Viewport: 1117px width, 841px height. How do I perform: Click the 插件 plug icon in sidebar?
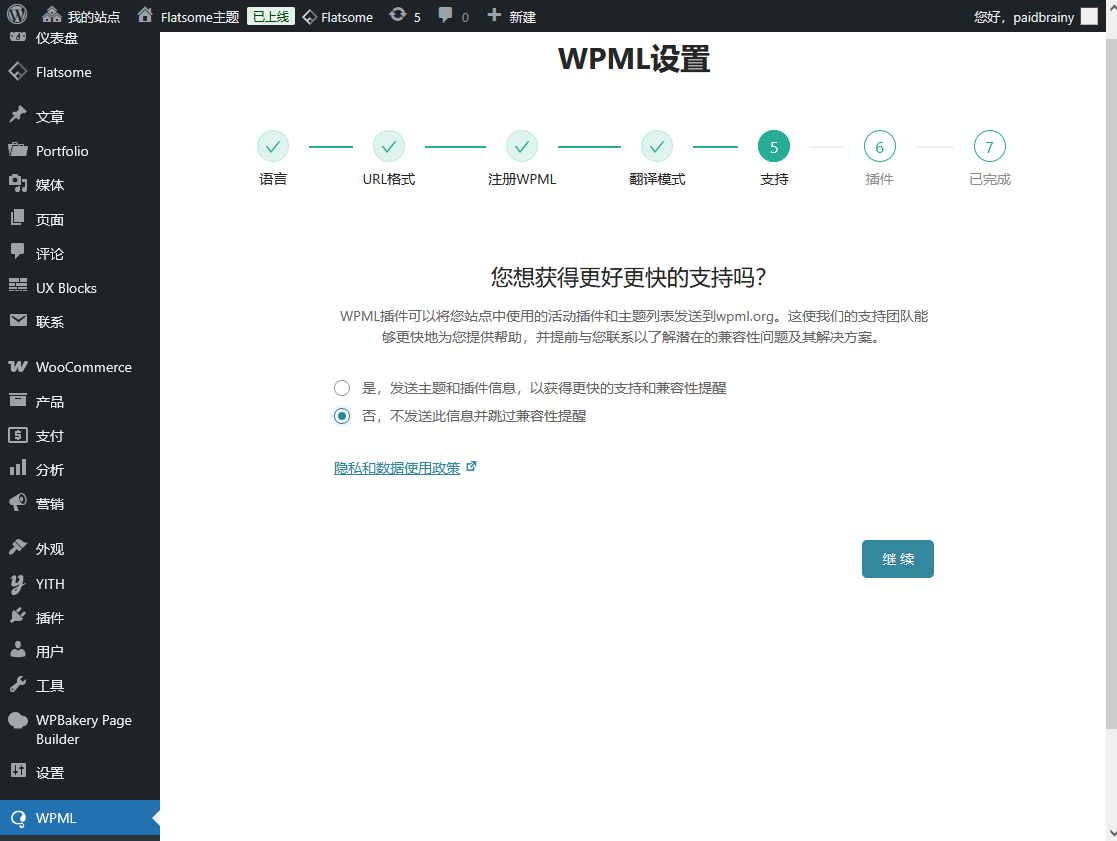18,616
